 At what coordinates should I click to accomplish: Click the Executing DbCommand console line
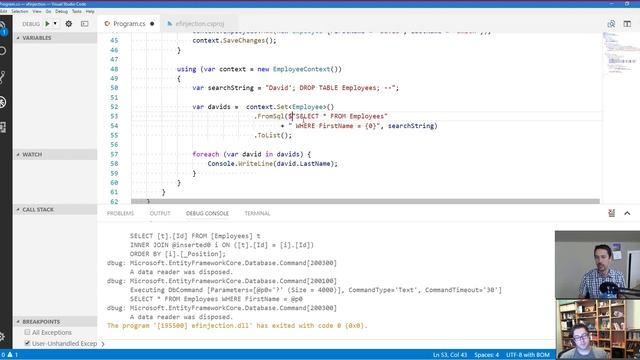click(x=316, y=290)
